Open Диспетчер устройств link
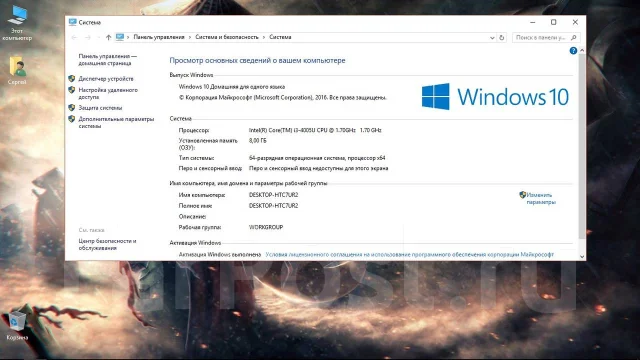 coord(106,79)
